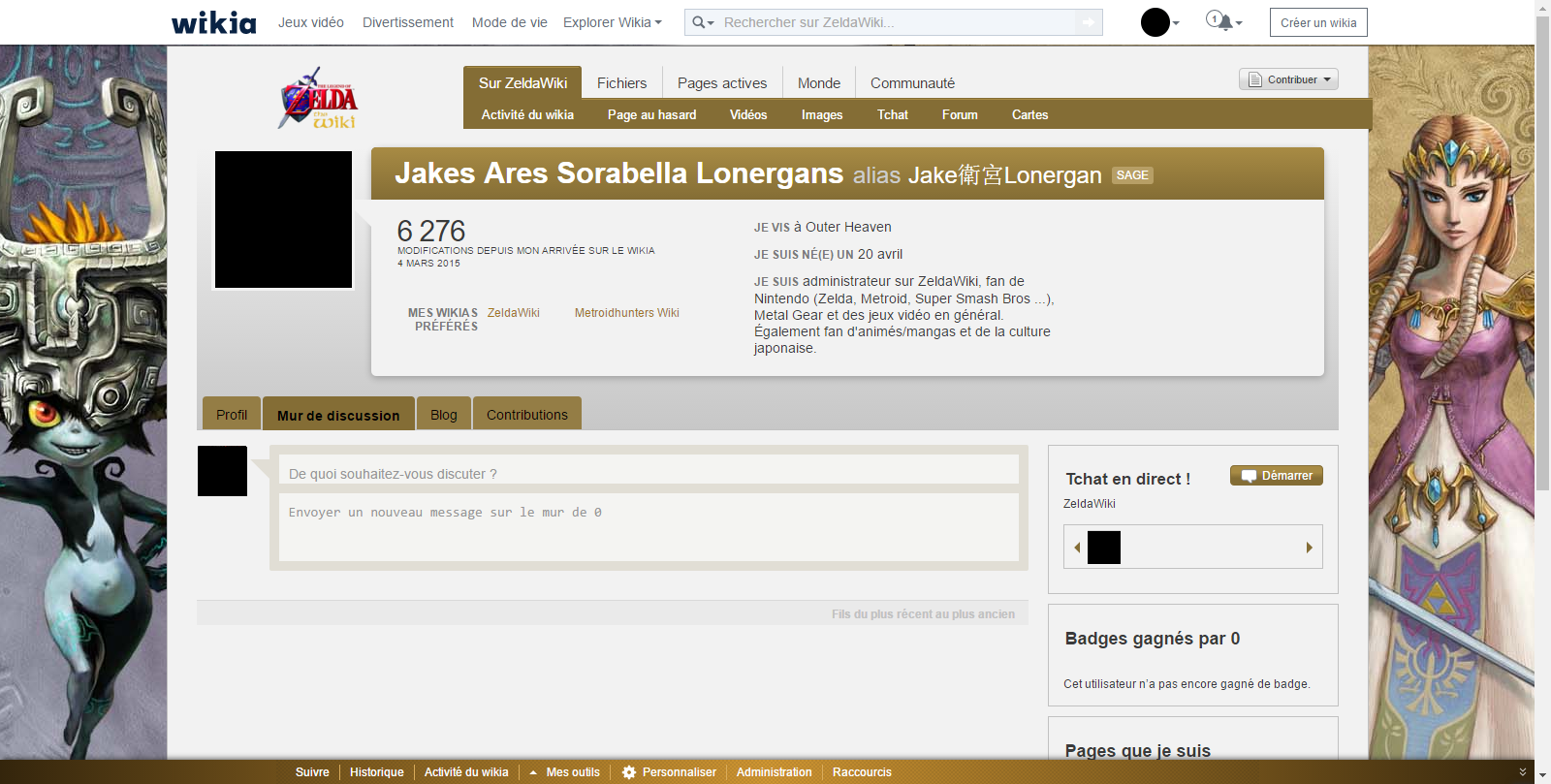
Task: Click the user's profile avatar thumbnail
Action: point(283,220)
